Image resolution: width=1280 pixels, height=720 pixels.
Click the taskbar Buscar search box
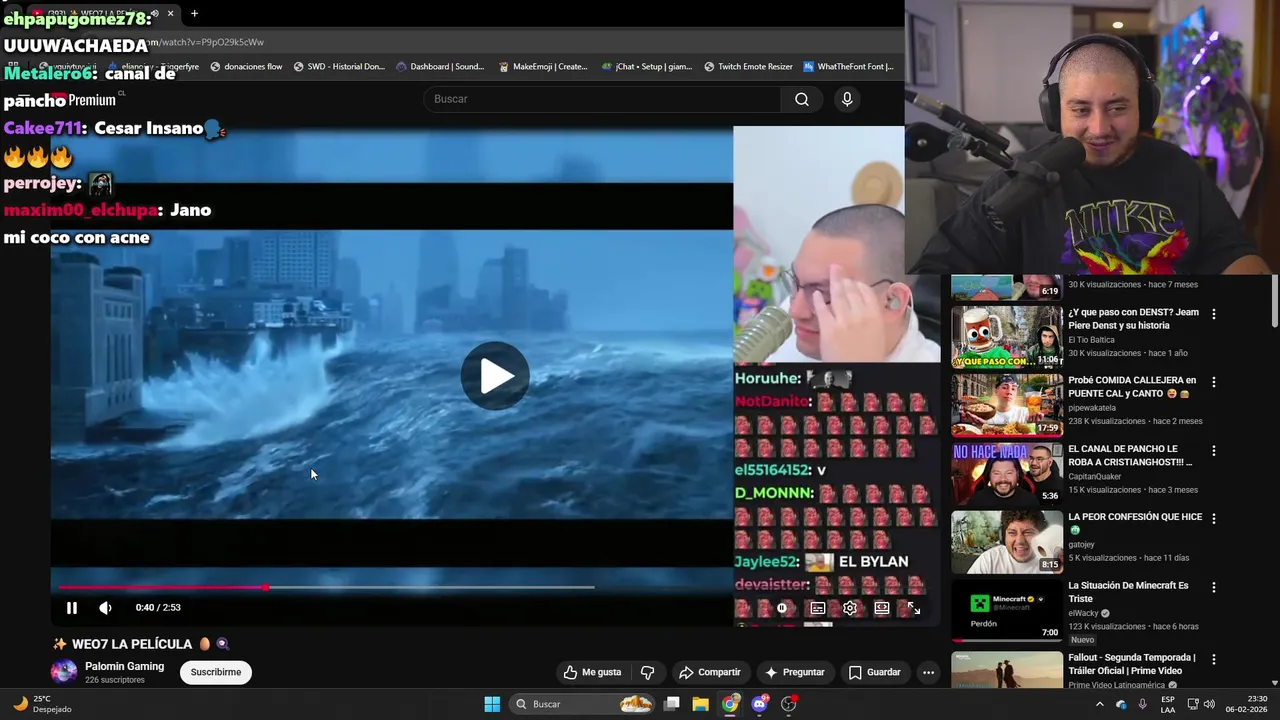(584, 704)
